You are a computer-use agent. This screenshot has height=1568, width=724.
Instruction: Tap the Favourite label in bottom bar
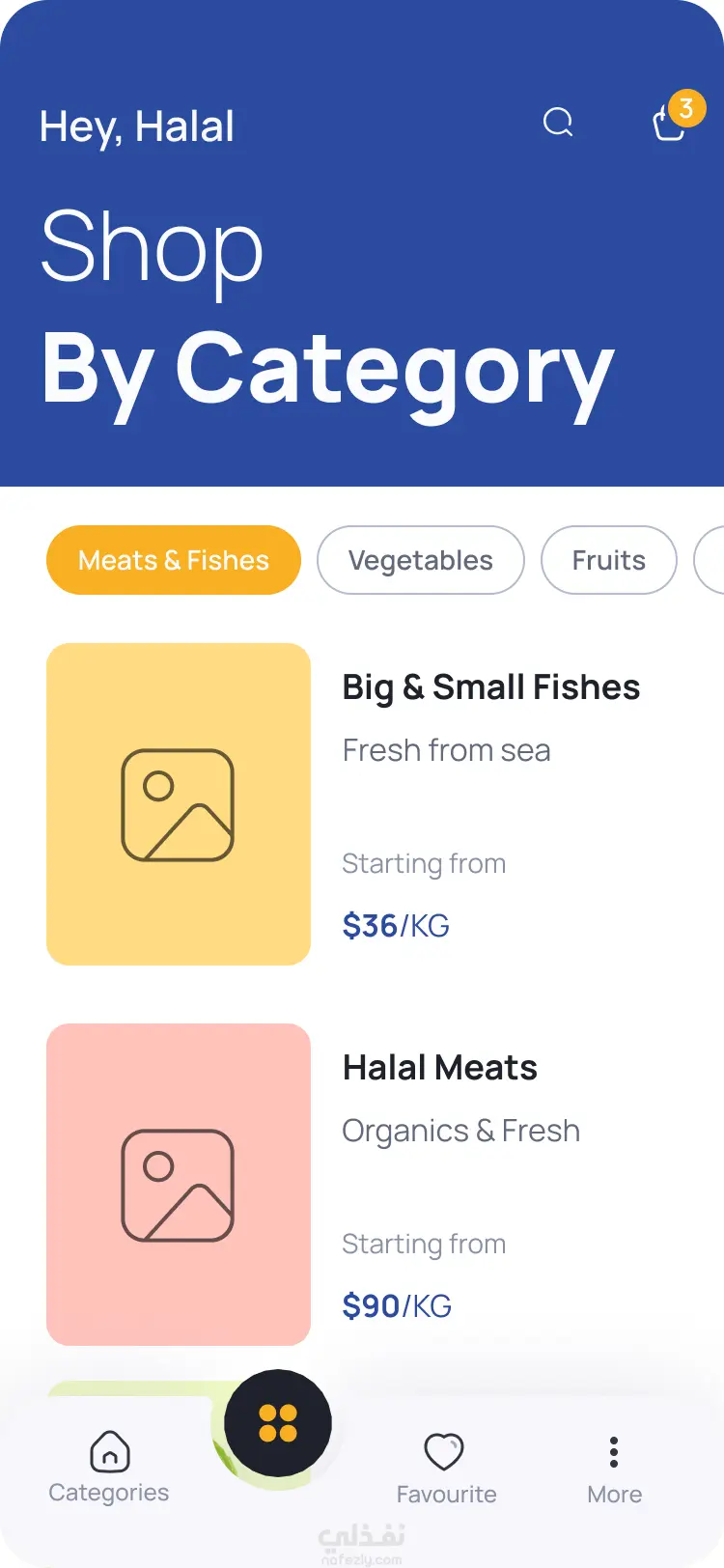point(446,1495)
